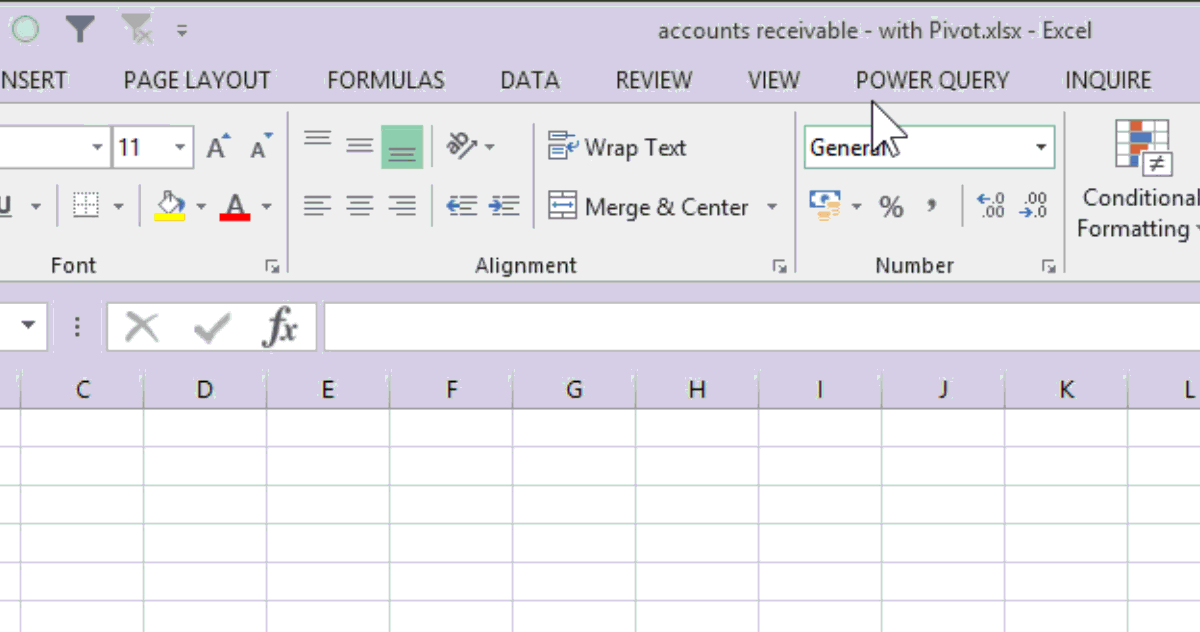This screenshot has width=1200, height=632.
Task: Cancel cell entry with the X button
Action: pyautogui.click(x=140, y=326)
